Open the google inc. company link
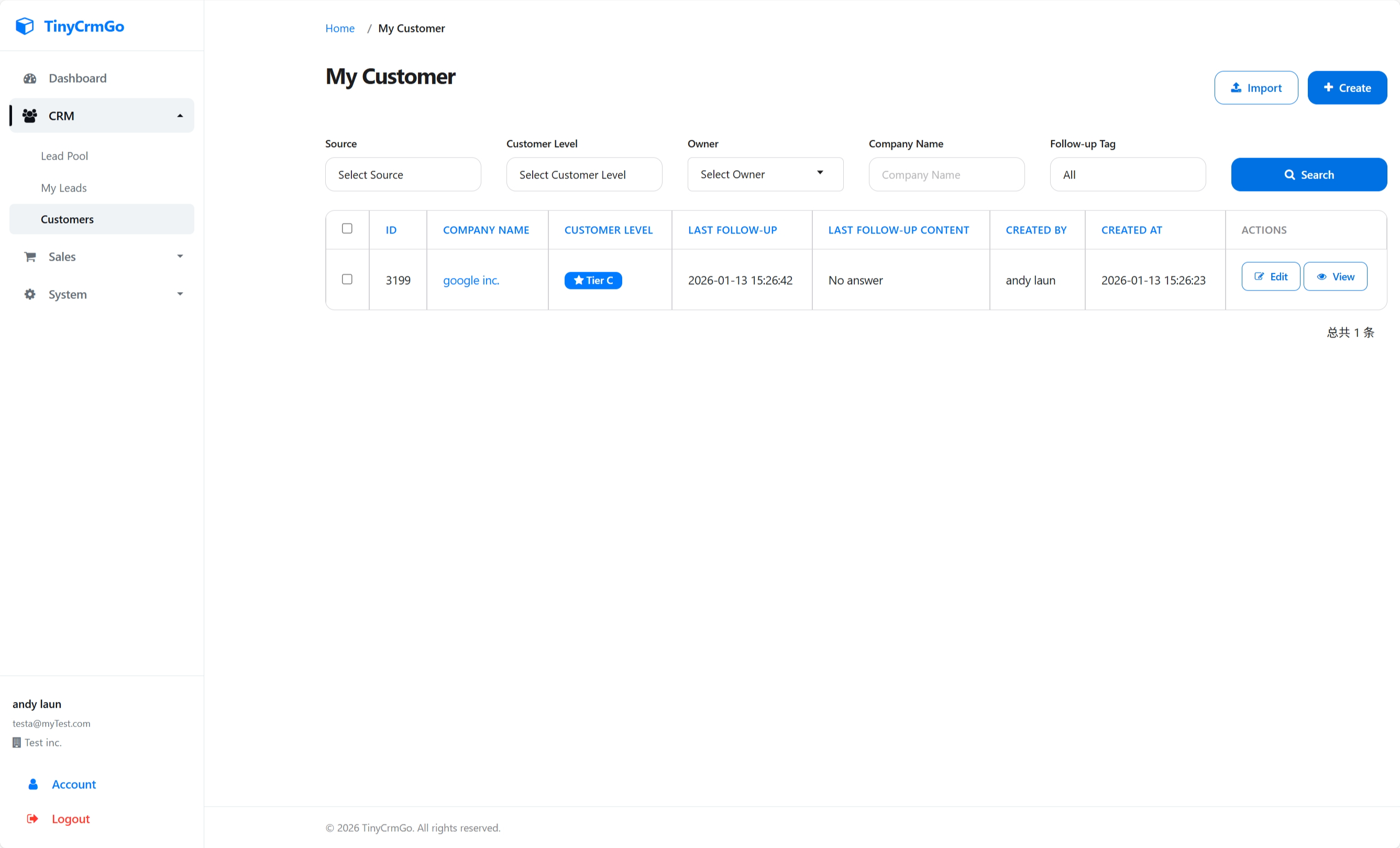Screen dimensions: 1400x848 pyautogui.click(x=470, y=280)
